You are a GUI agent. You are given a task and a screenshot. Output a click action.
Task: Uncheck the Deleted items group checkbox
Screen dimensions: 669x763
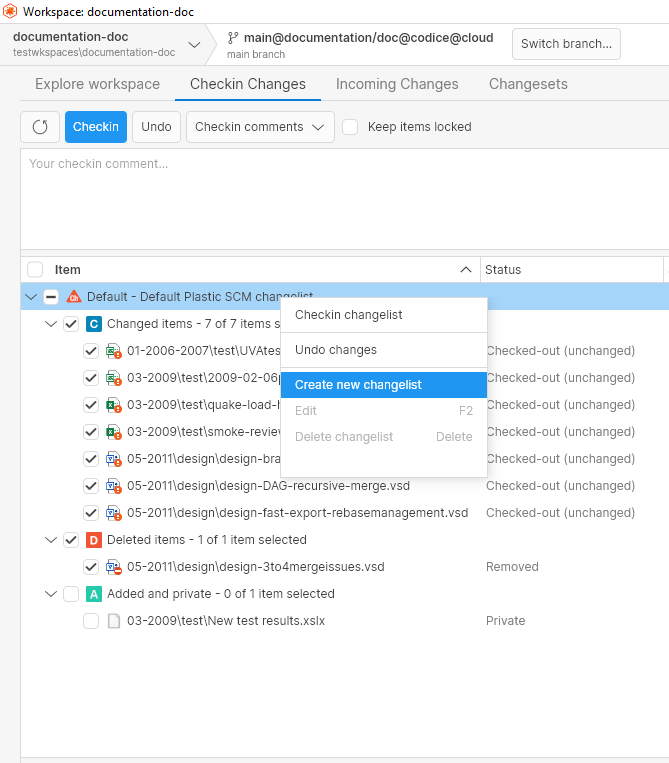pyautogui.click(x=71, y=540)
